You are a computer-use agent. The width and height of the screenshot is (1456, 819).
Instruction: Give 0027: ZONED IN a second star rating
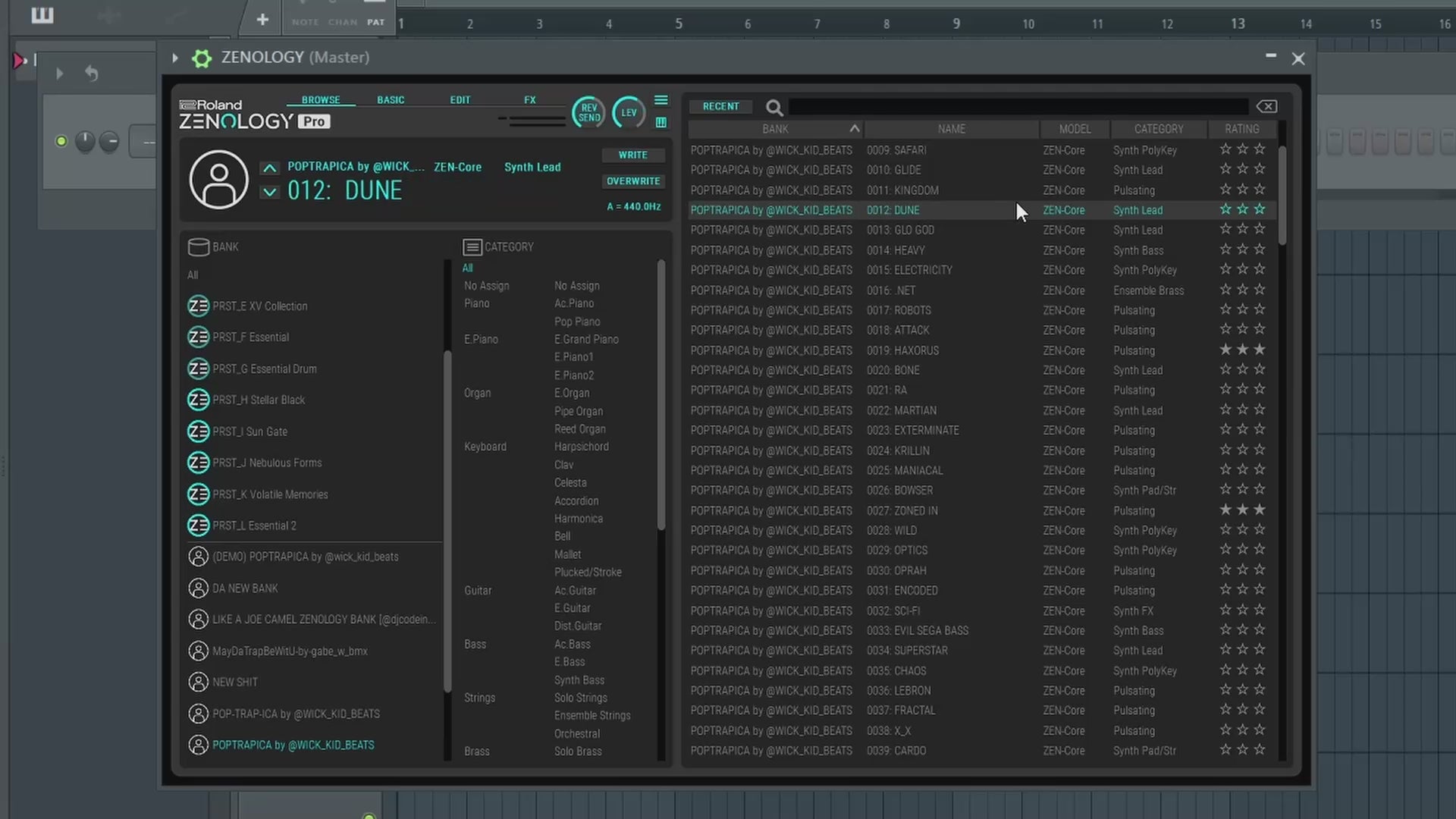pyautogui.click(x=1242, y=510)
